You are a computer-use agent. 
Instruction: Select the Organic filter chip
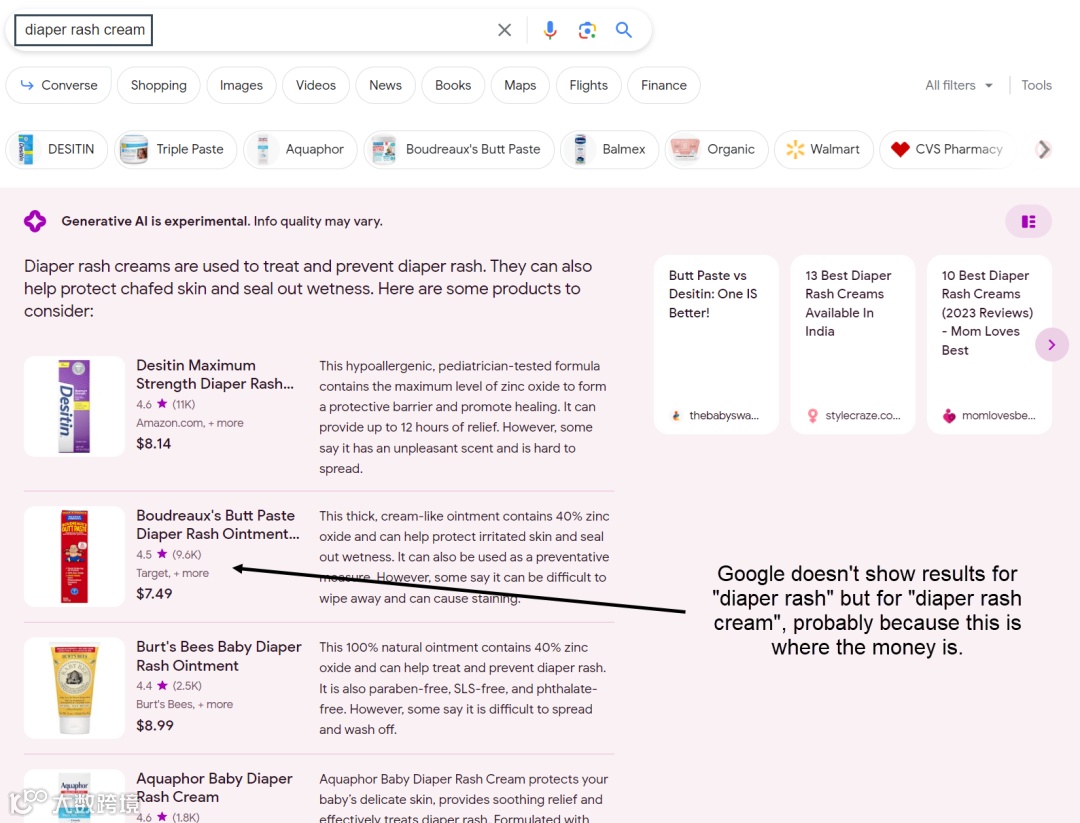point(716,149)
